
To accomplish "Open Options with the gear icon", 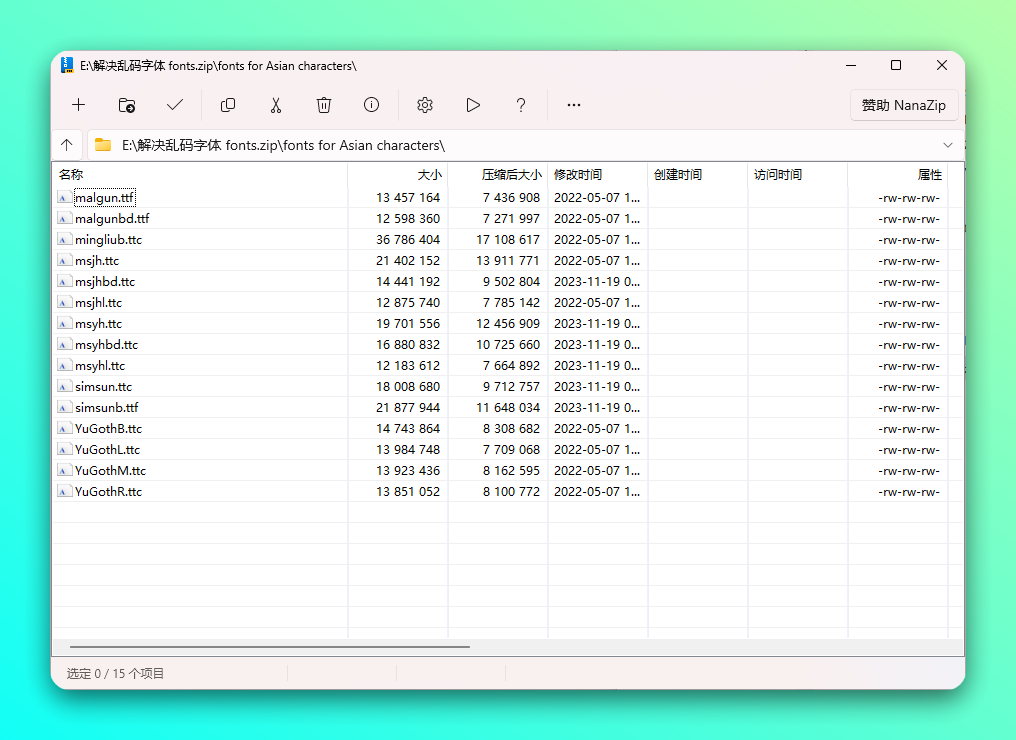I will pos(425,105).
